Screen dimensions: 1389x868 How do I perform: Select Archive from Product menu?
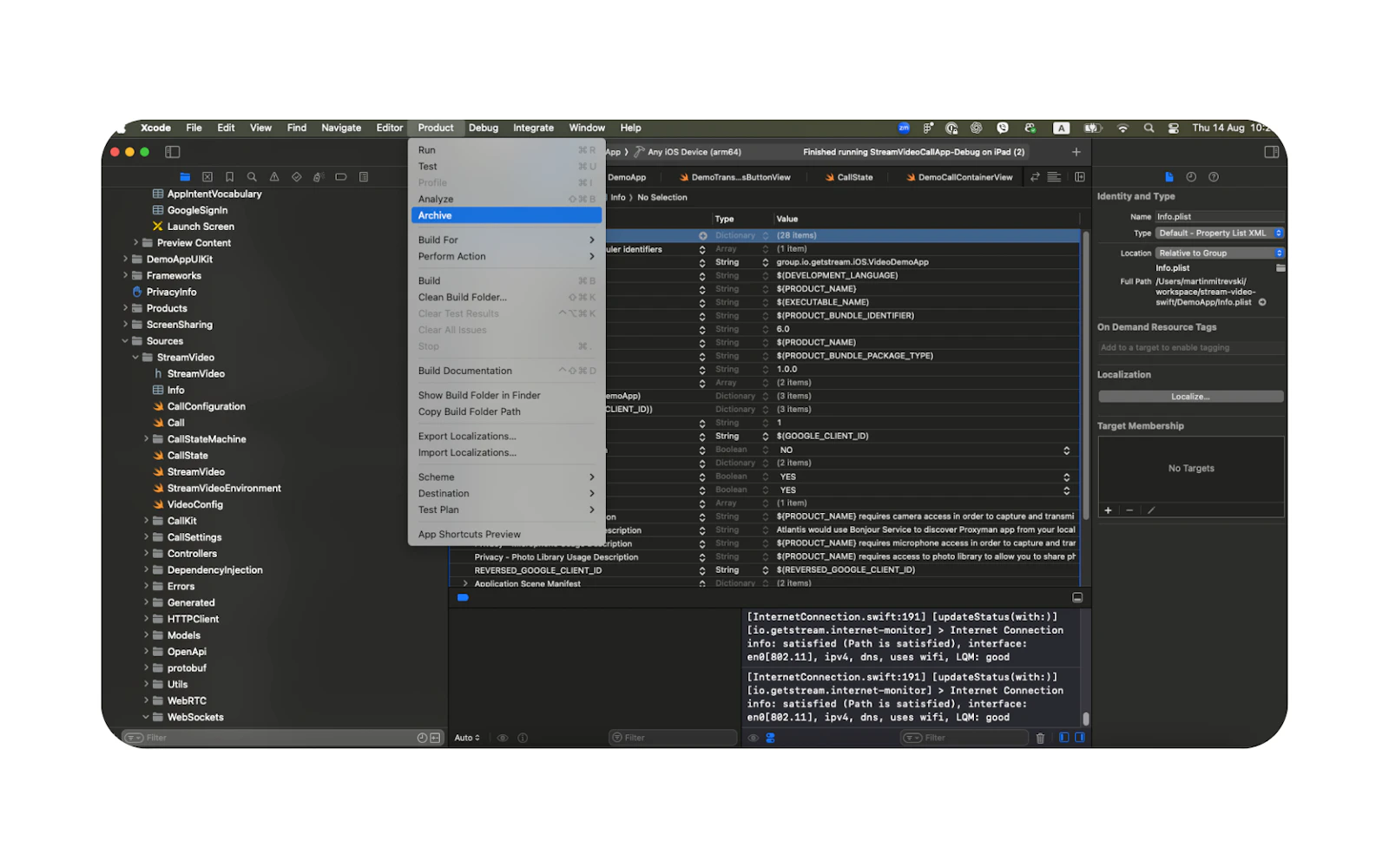pyautogui.click(x=506, y=215)
